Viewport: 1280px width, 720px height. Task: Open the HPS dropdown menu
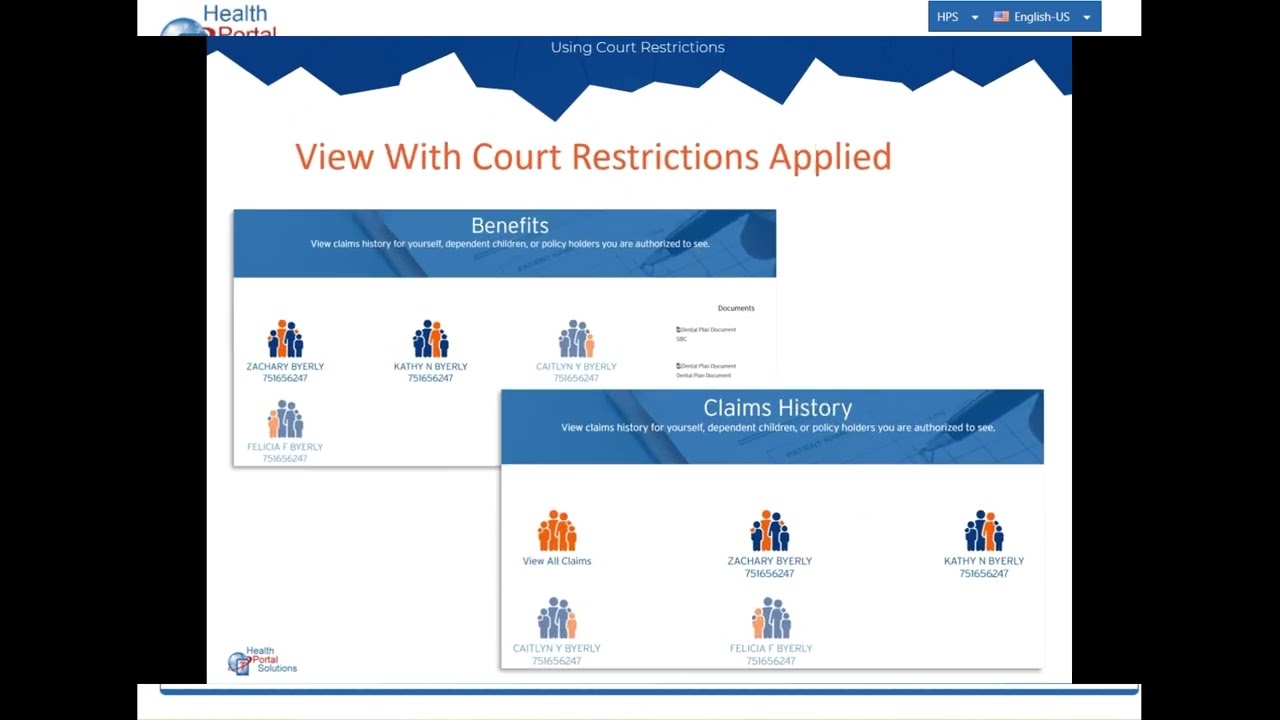[957, 17]
